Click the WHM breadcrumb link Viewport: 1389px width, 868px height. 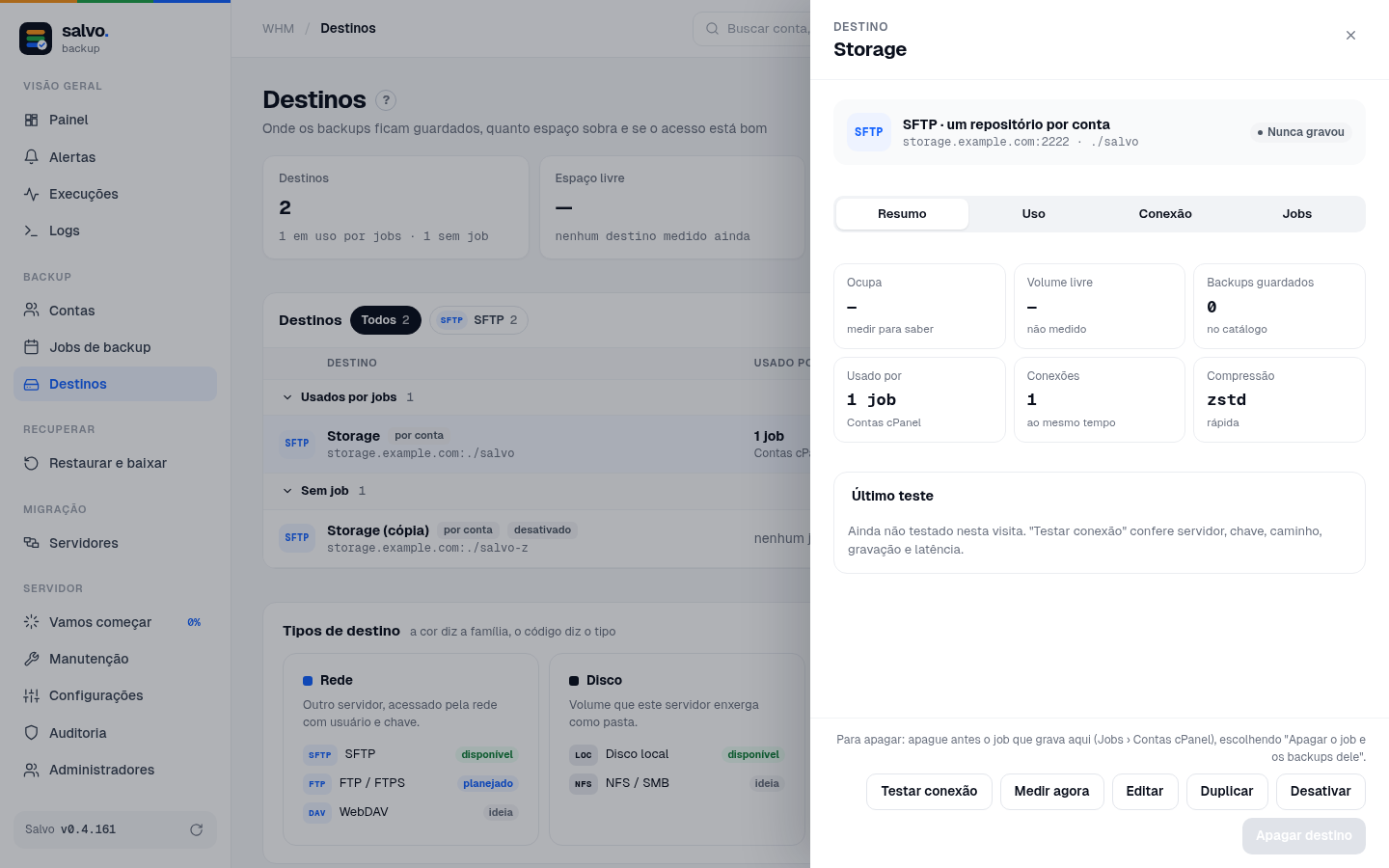[x=278, y=29]
